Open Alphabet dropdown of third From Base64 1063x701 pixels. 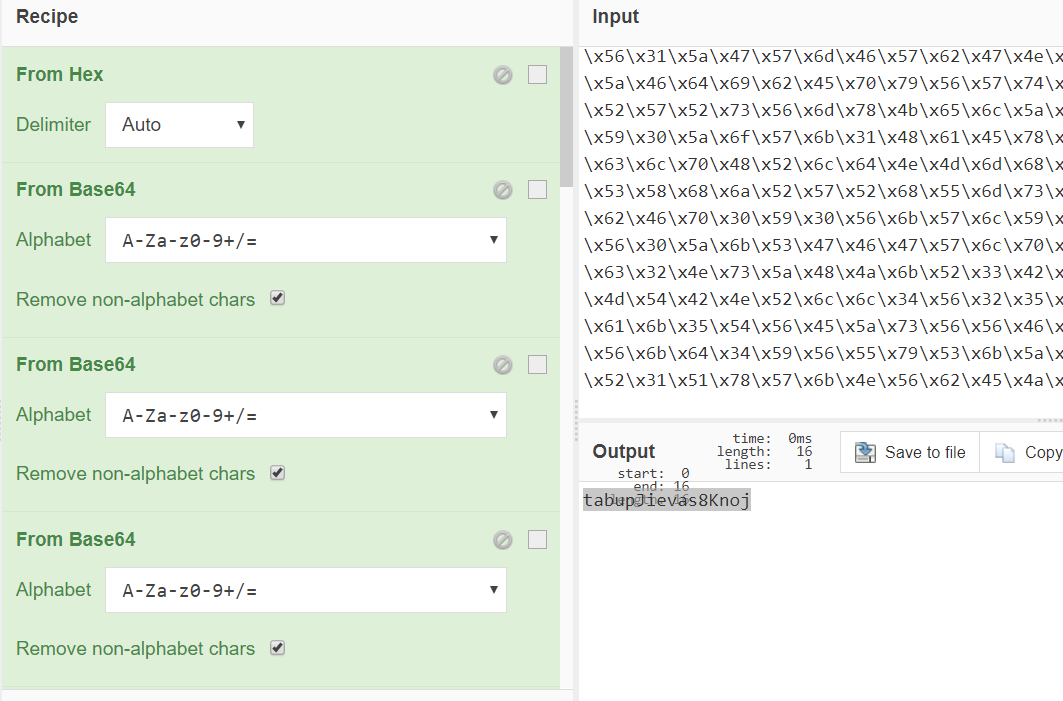click(305, 590)
